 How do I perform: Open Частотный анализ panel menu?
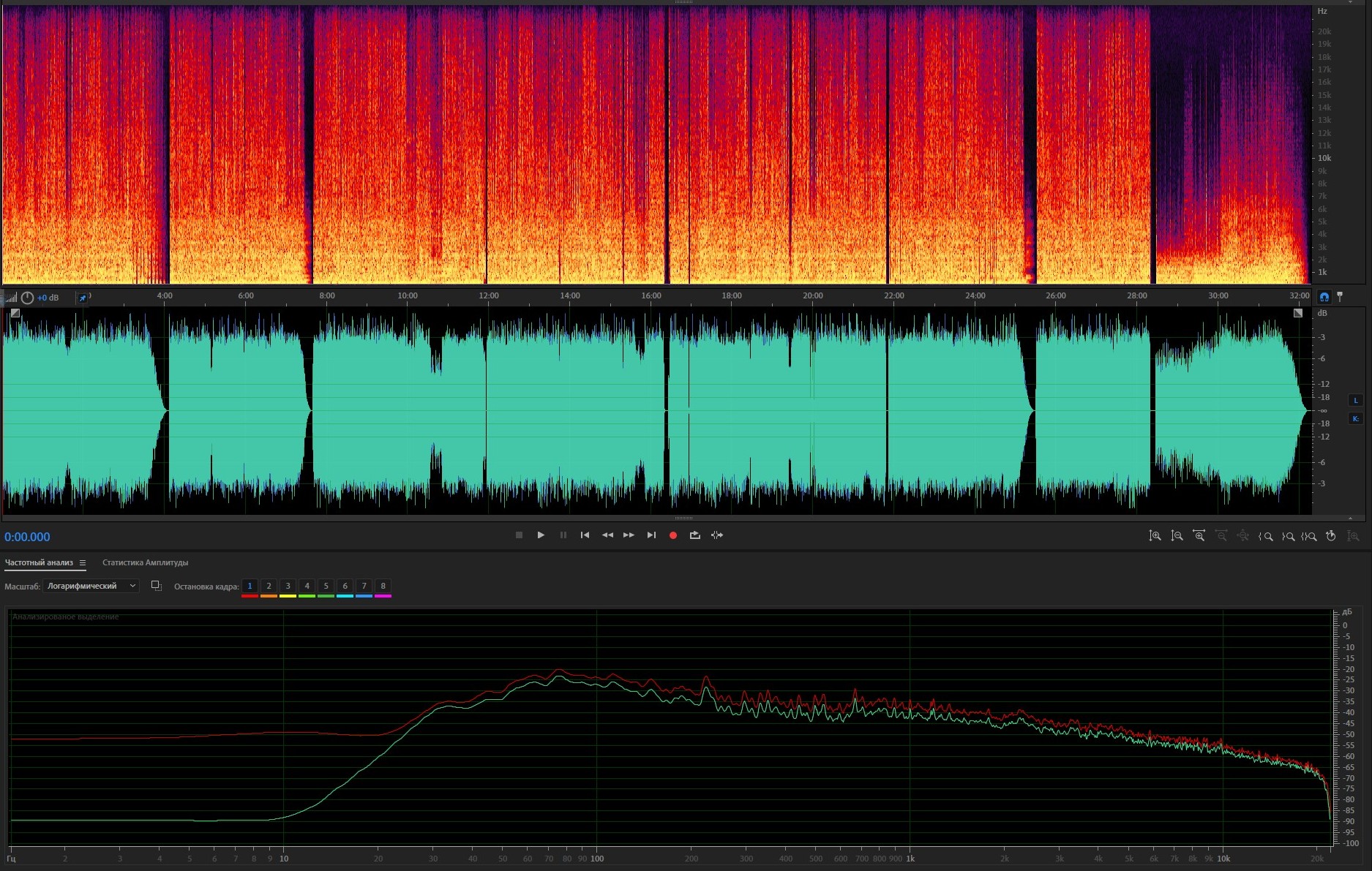point(83,563)
